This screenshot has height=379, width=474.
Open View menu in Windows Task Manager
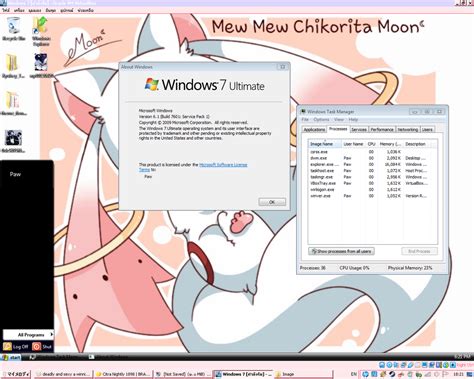[x=339, y=119]
